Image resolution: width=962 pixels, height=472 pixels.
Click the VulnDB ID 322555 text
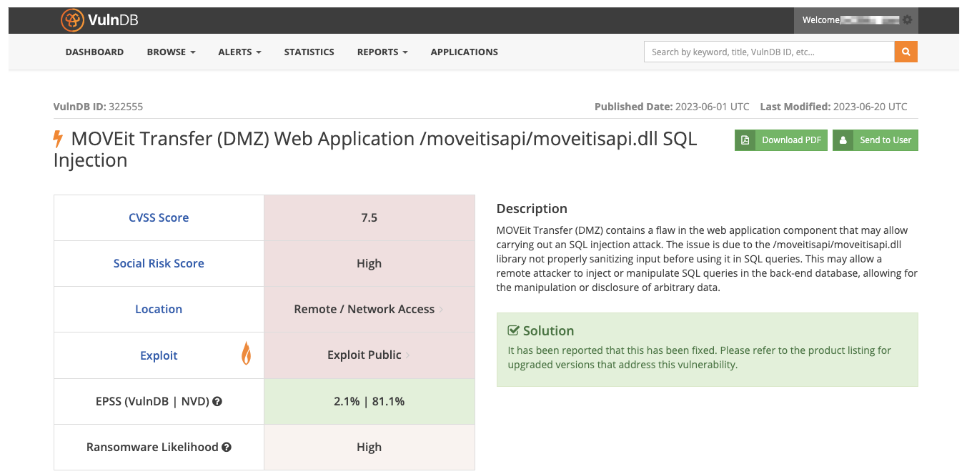(98, 106)
